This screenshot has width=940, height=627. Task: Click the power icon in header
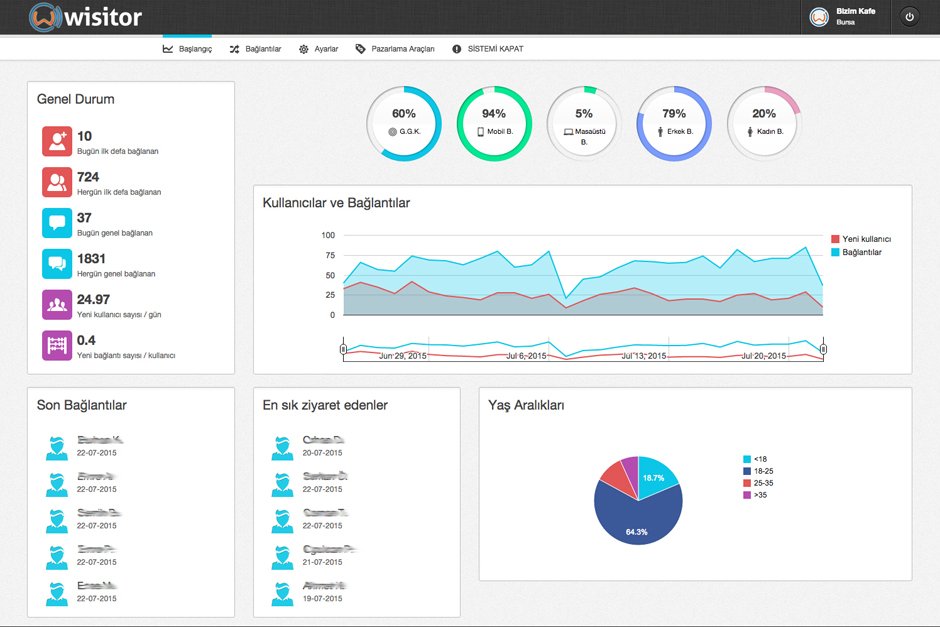[x=909, y=16]
